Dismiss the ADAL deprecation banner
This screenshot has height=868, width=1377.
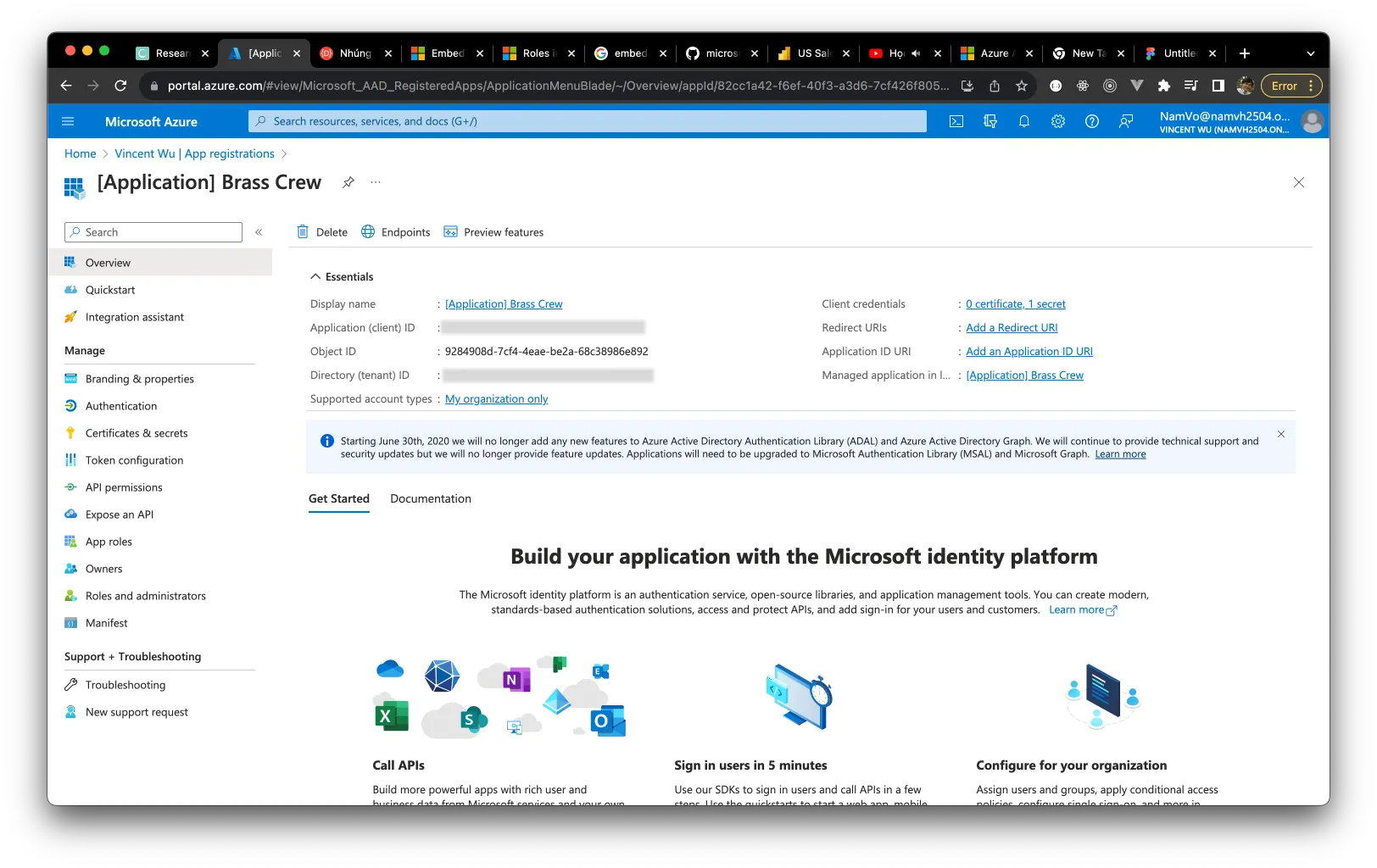[x=1280, y=434]
